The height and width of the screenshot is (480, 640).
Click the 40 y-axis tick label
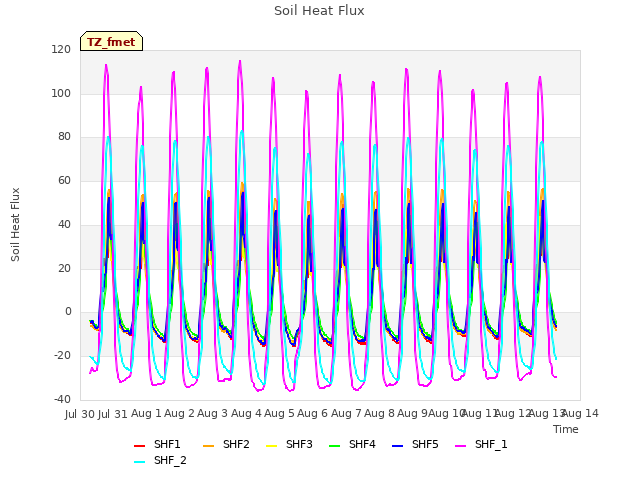(x=64, y=224)
